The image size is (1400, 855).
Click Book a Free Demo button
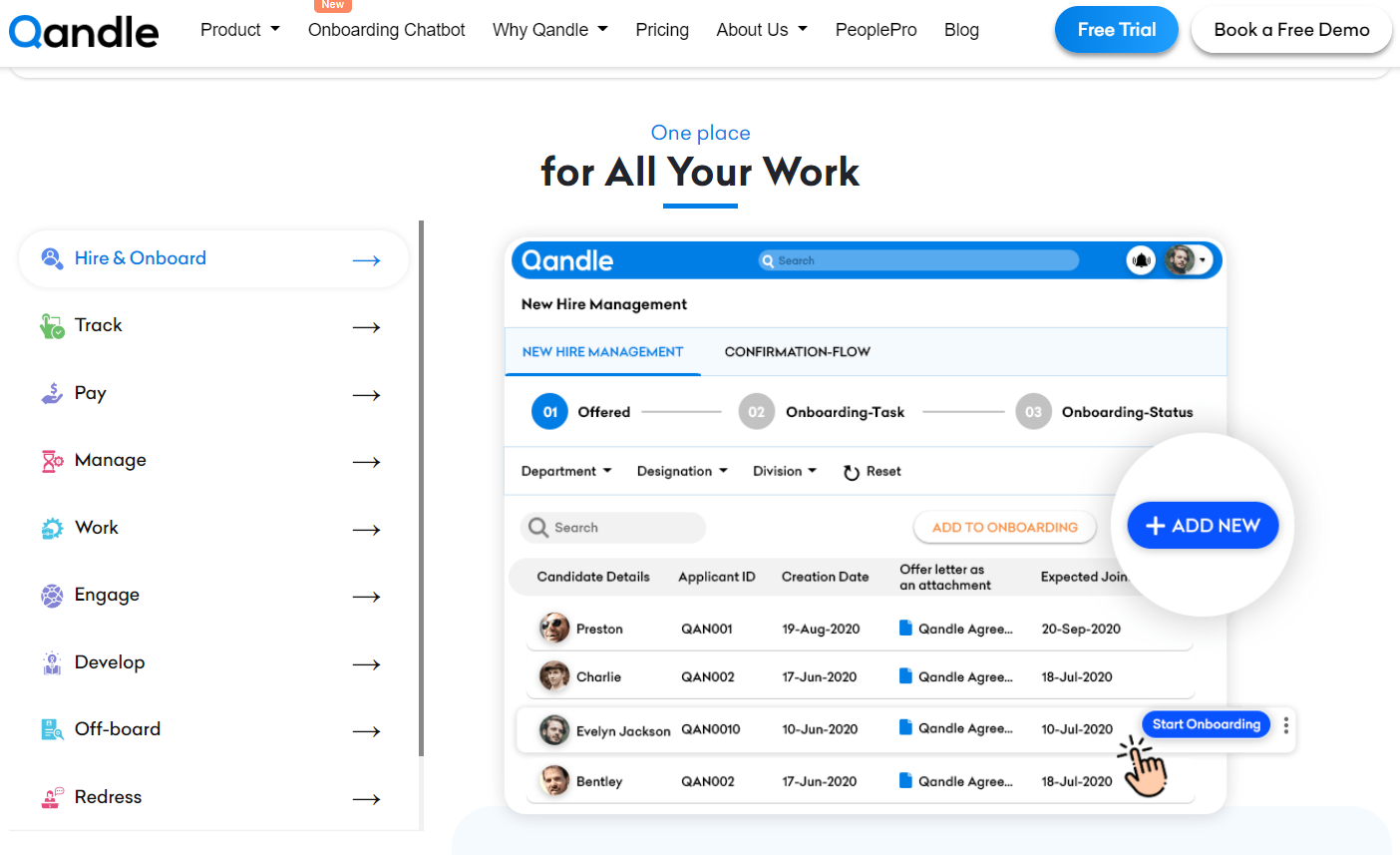point(1291,30)
